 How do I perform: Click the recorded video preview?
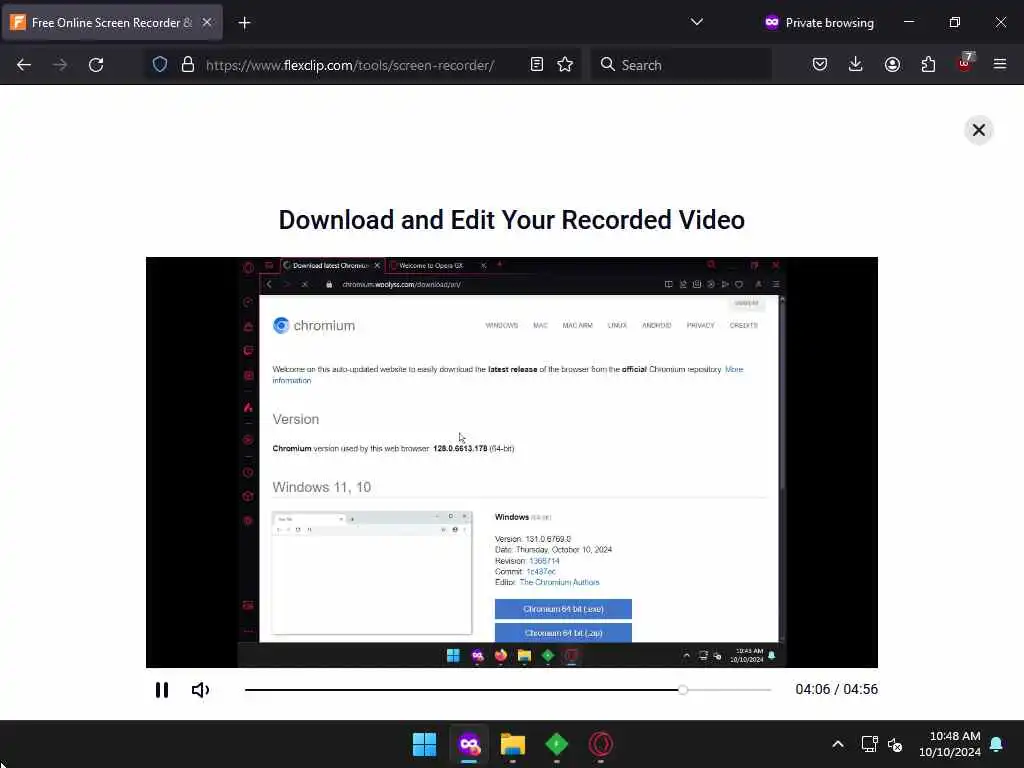(511, 462)
